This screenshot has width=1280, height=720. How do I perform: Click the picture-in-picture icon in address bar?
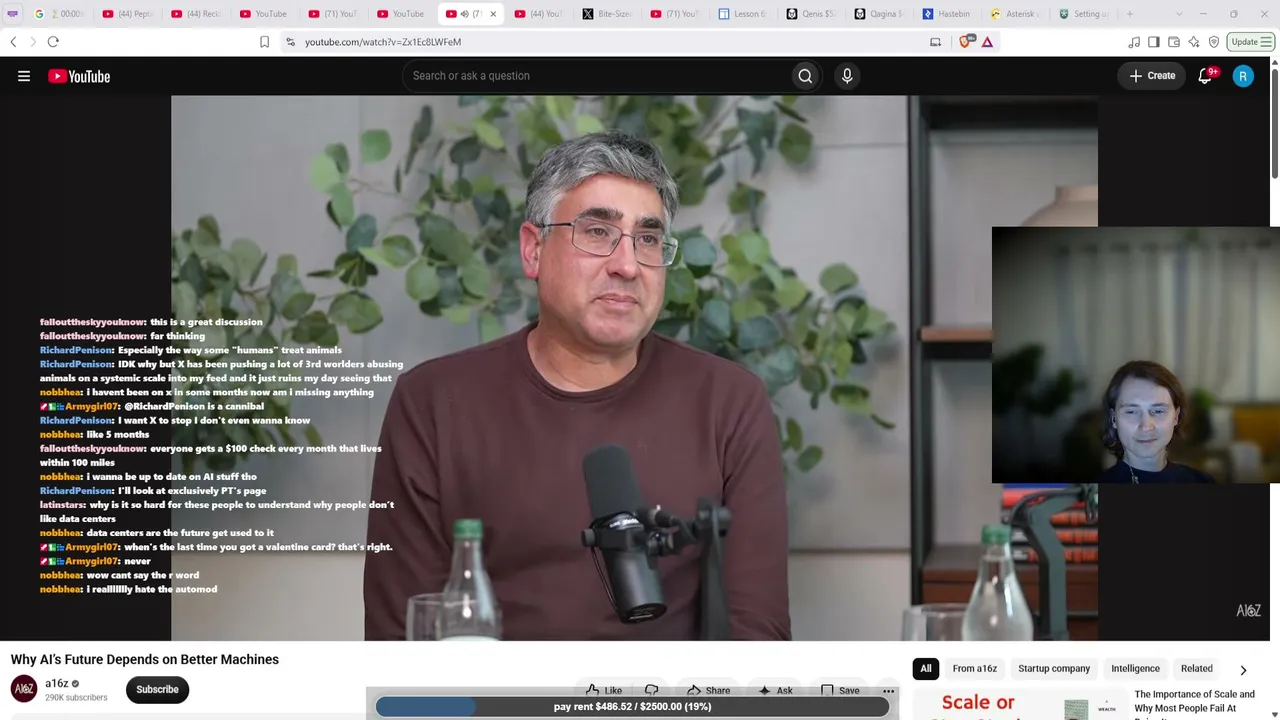(935, 42)
